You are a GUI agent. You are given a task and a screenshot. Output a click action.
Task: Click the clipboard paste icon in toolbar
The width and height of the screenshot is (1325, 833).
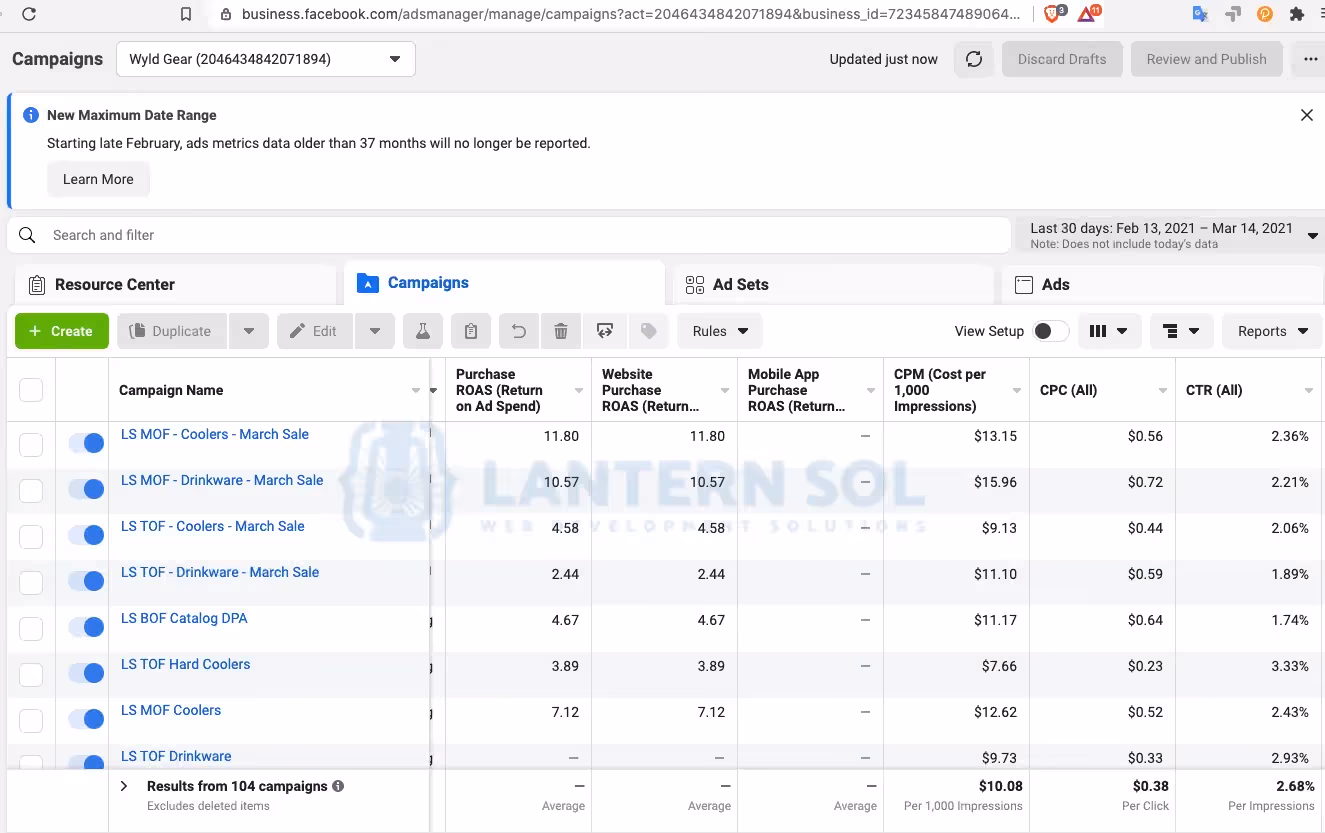tap(471, 331)
